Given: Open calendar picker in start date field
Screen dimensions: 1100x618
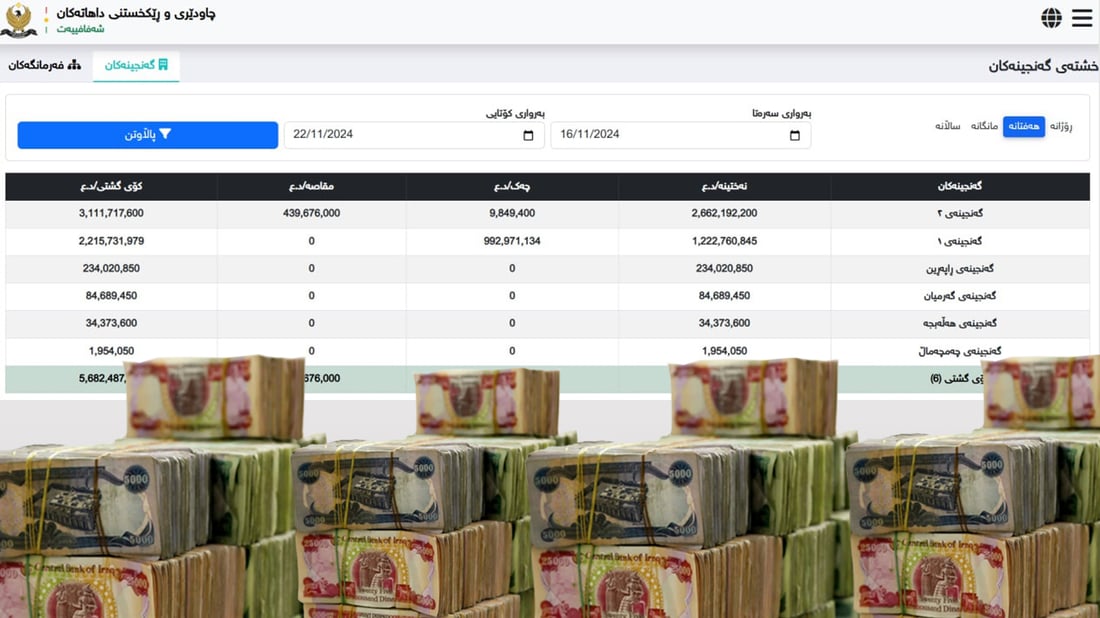Looking at the screenshot, I should pos(795,135).
